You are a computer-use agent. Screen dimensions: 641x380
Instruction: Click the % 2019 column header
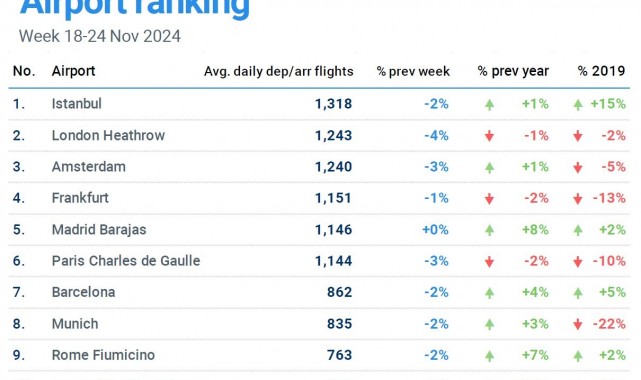pos(601,71)
